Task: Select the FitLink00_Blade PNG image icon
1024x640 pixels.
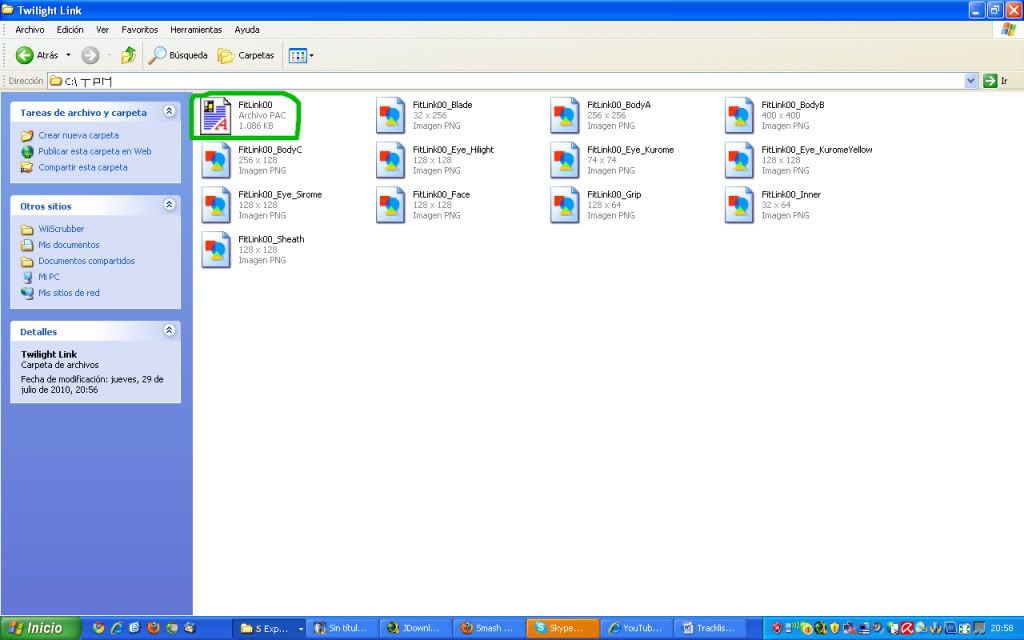Action: click(x=391, y=116)
